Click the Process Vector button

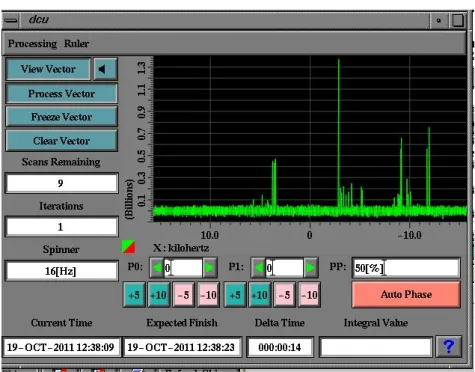tap(62, 94)
